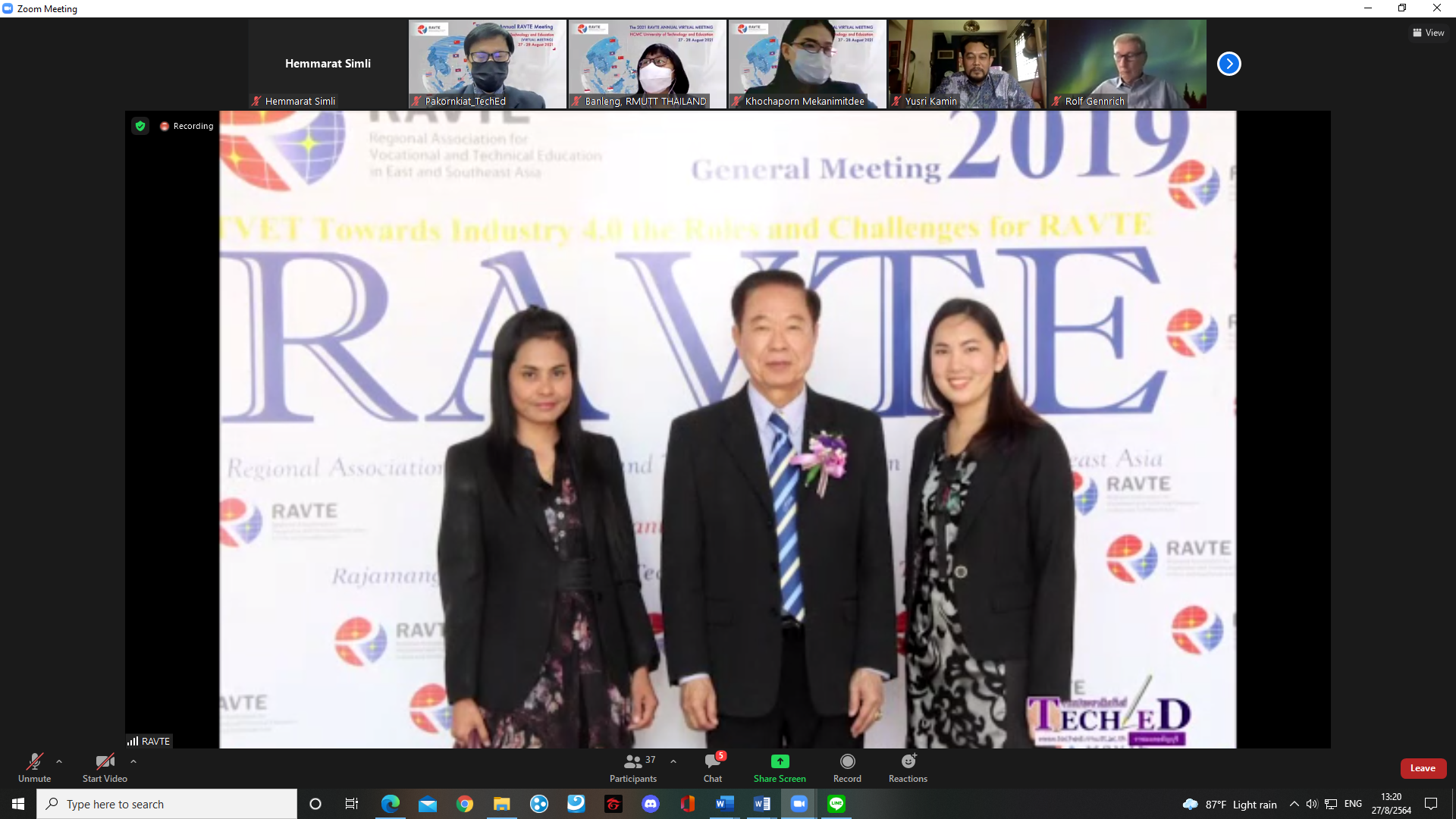1456x819 pixels.
Task: Open Reactions menu
Action: 908,767
